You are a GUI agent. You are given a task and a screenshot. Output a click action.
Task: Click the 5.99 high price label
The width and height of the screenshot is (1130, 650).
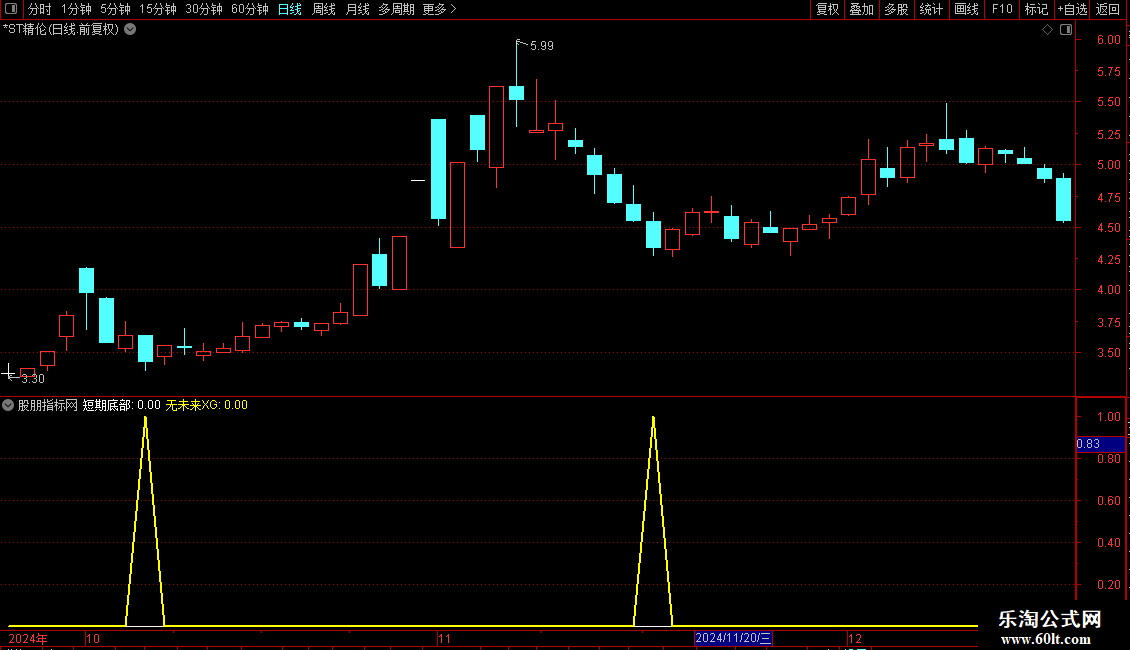pyautogui.click(x=542, y=45)
